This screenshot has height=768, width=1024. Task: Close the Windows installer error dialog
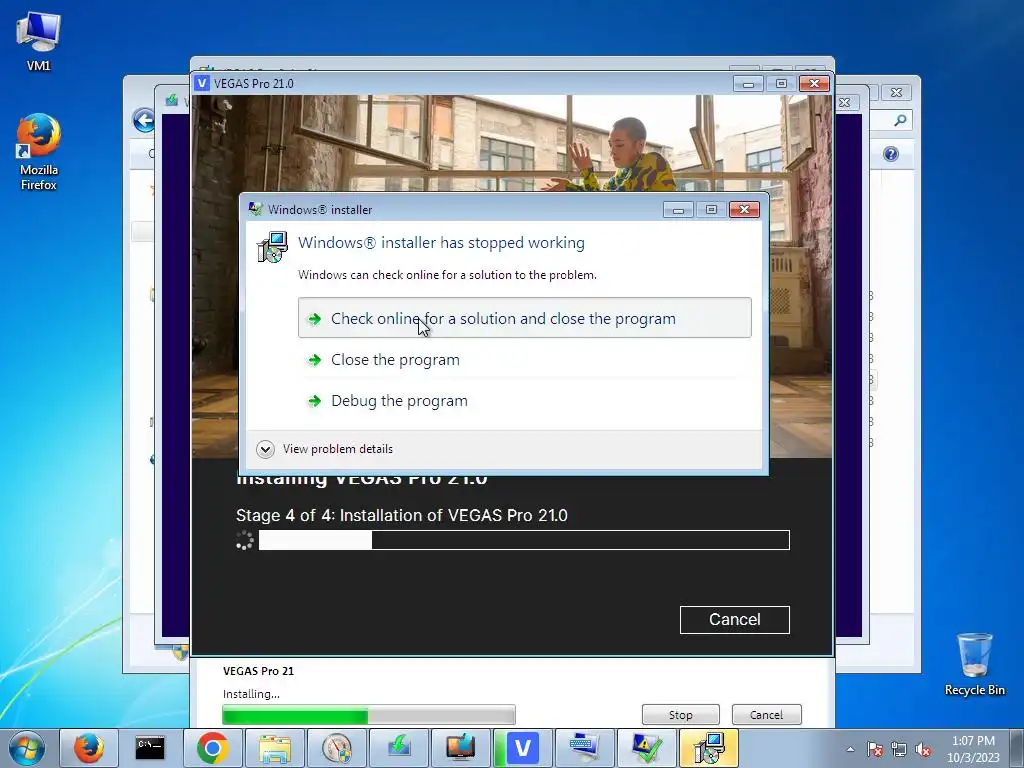coord(744,210)
